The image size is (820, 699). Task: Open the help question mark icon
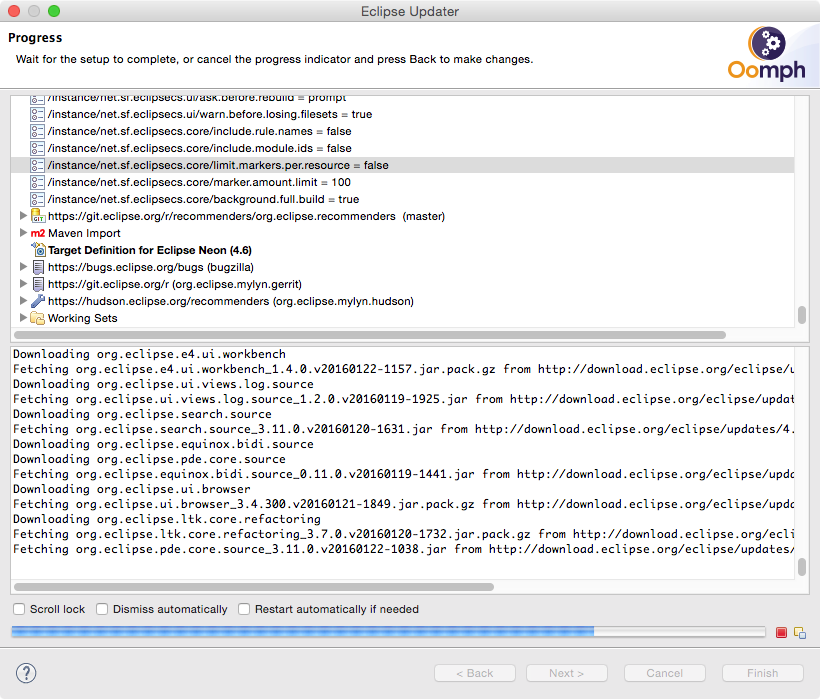pos(26,673)
